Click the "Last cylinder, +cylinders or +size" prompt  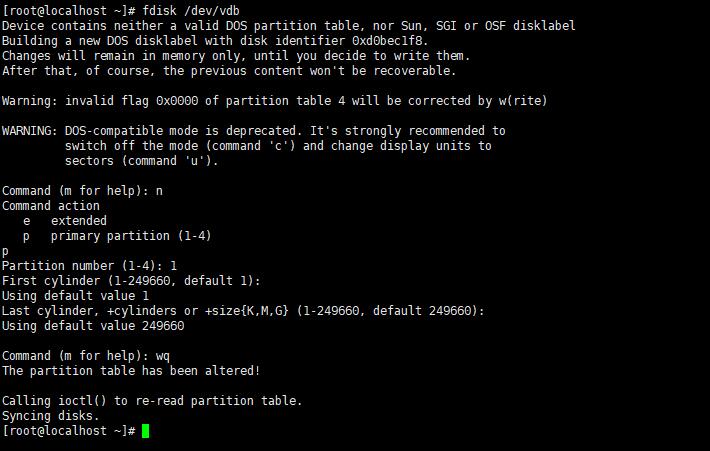point(243,311)
